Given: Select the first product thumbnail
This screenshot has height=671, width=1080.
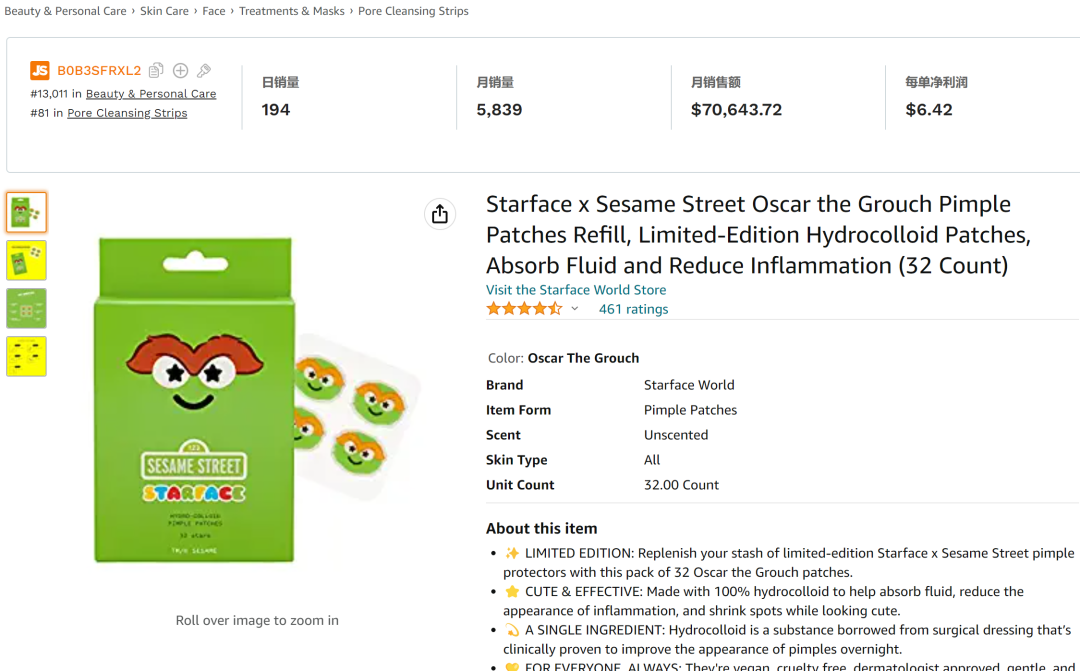Looking at the screenshot, I should 27,212.
